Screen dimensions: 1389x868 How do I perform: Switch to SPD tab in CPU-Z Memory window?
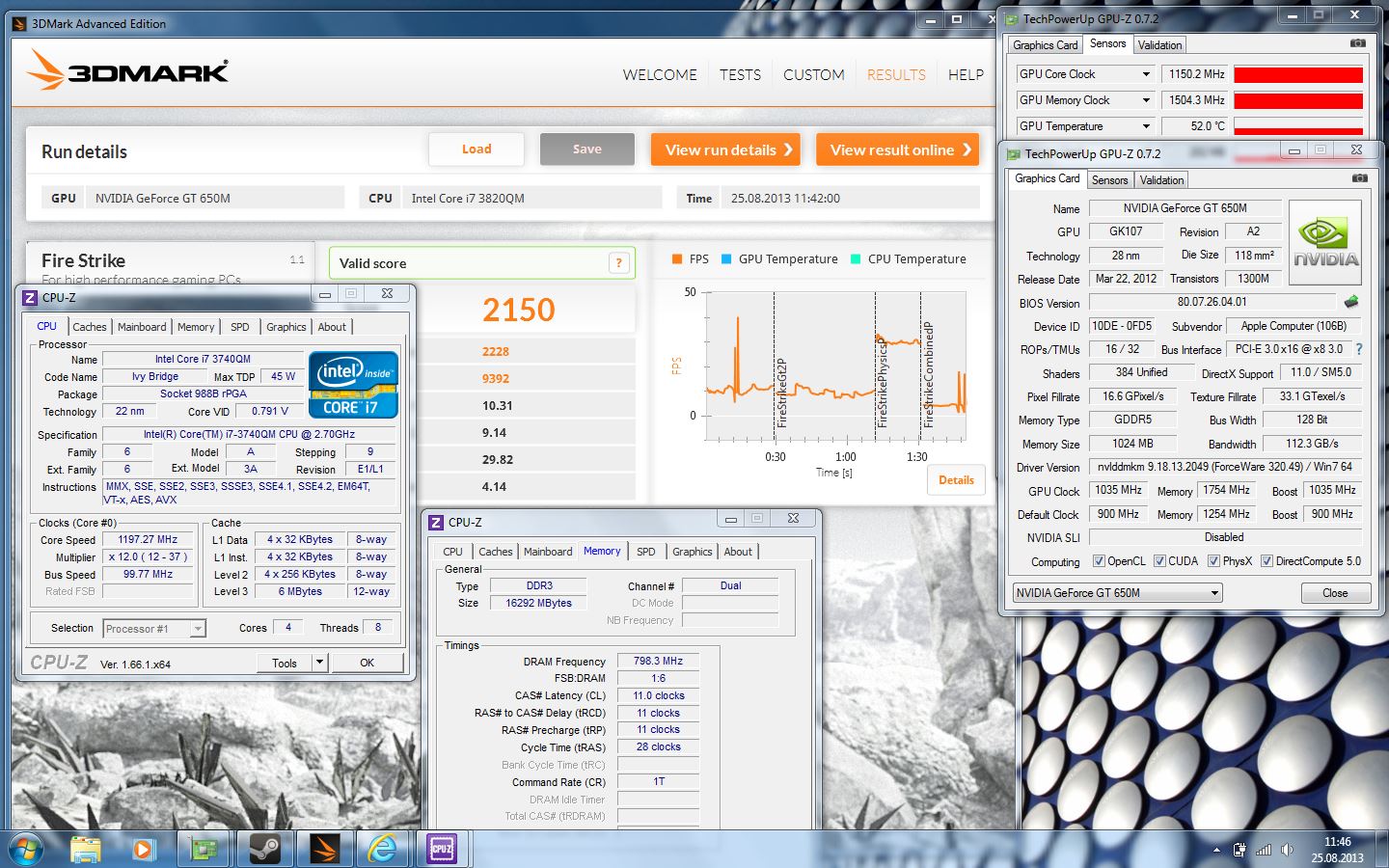pos(646,552)
